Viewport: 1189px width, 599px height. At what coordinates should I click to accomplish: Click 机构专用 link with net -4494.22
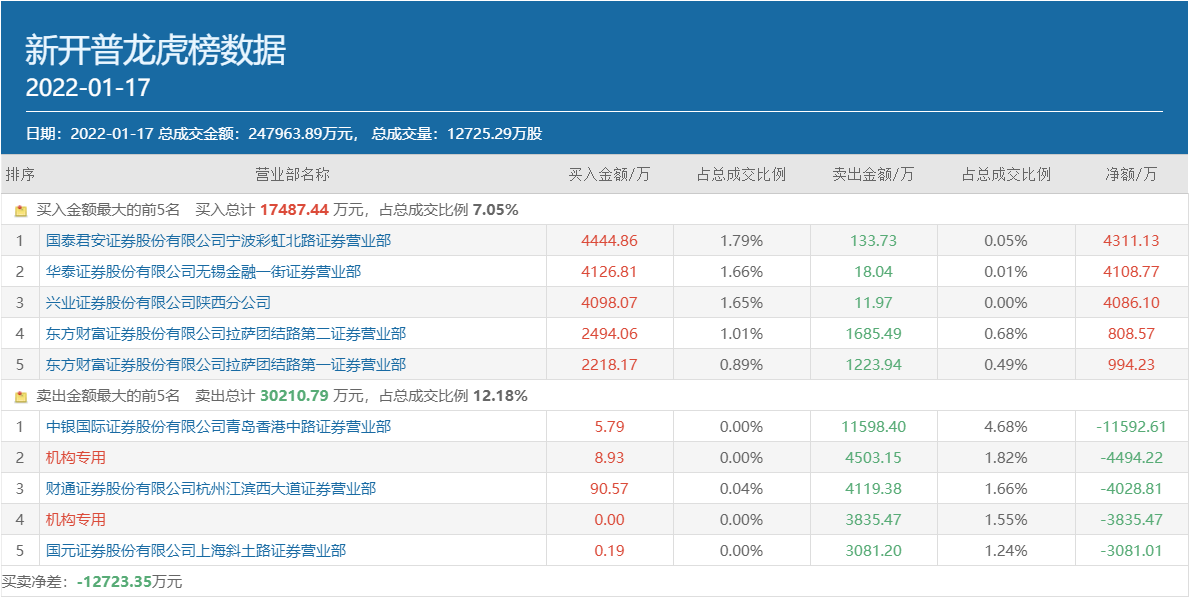pyautogui.click(x=76, y=458)
